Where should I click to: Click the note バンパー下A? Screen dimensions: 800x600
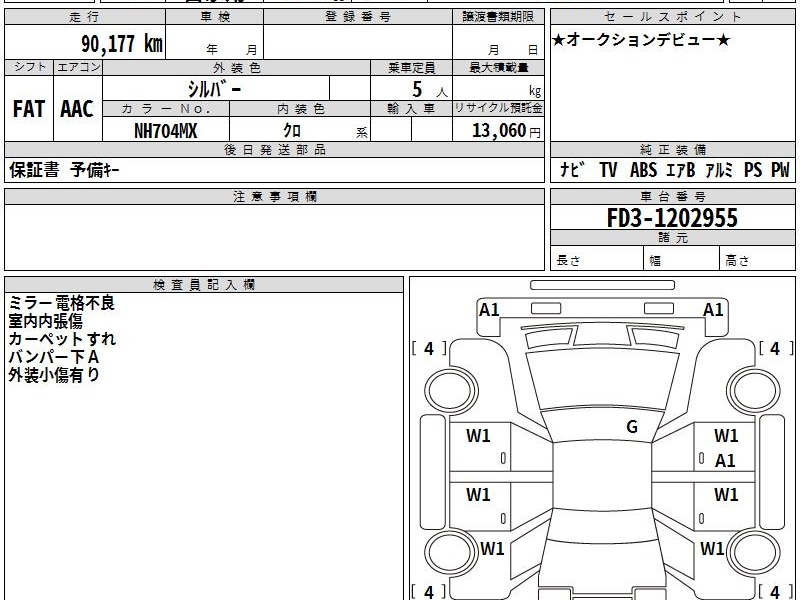[54, 357]
